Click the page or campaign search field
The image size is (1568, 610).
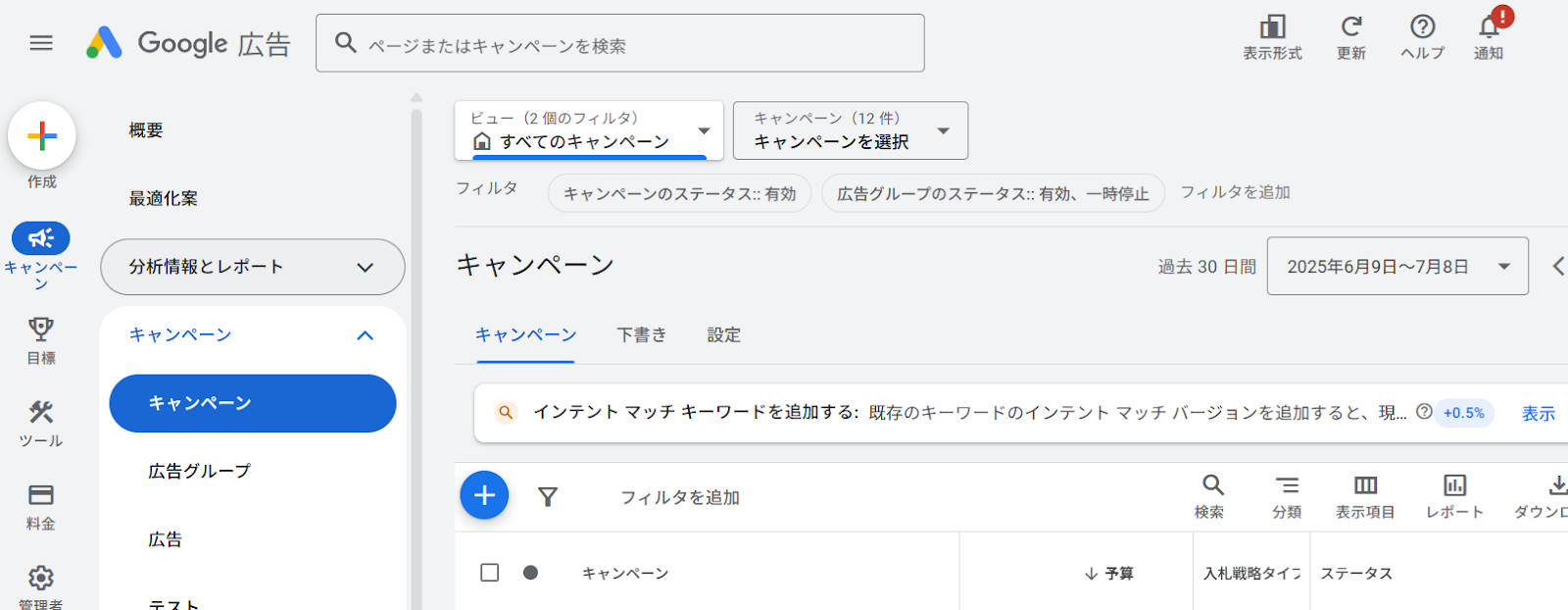[x=620, y=43]
